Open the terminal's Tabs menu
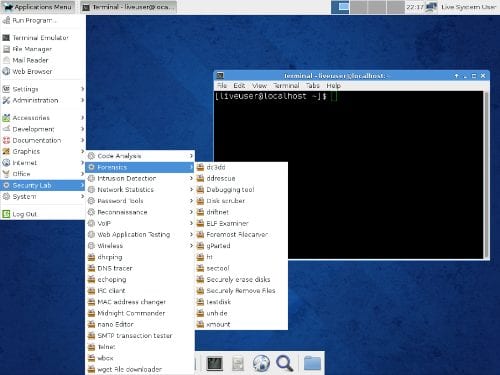Screen dimensions: 500x375 pos(313,86)
